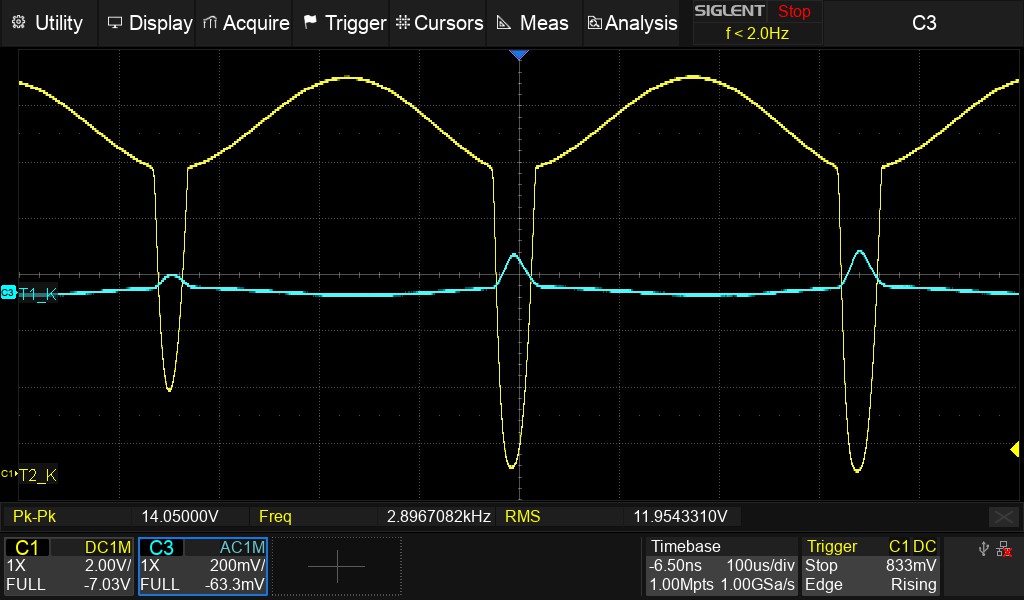The width and height of the screenshot is (1024, 600).
Task: Open the Display menu
Action: tap(149, 23)
